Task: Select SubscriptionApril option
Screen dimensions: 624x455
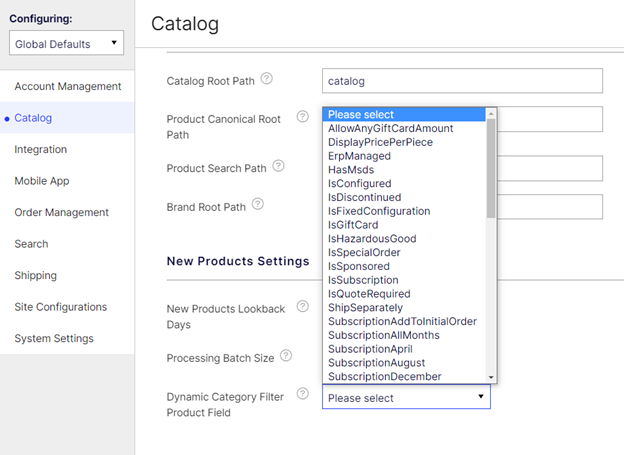Action: (x=404, y=349)
